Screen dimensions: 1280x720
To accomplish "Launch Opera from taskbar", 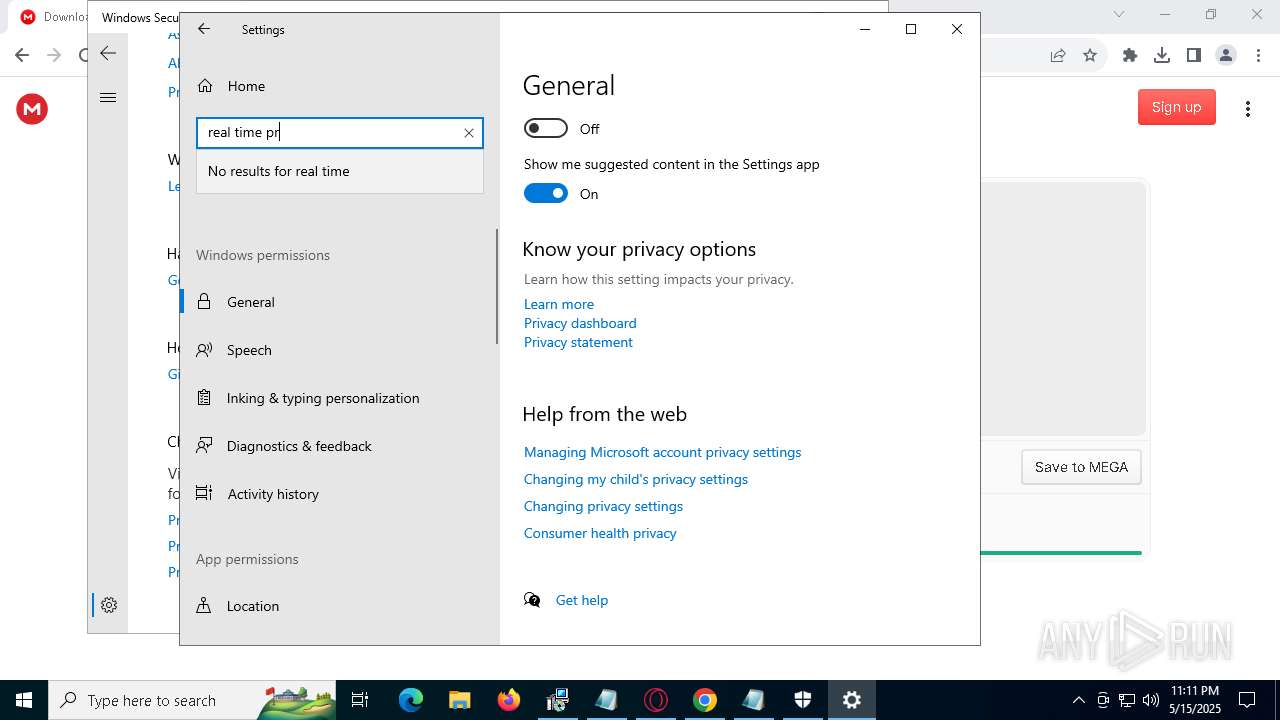I will [x=656, y=700].
